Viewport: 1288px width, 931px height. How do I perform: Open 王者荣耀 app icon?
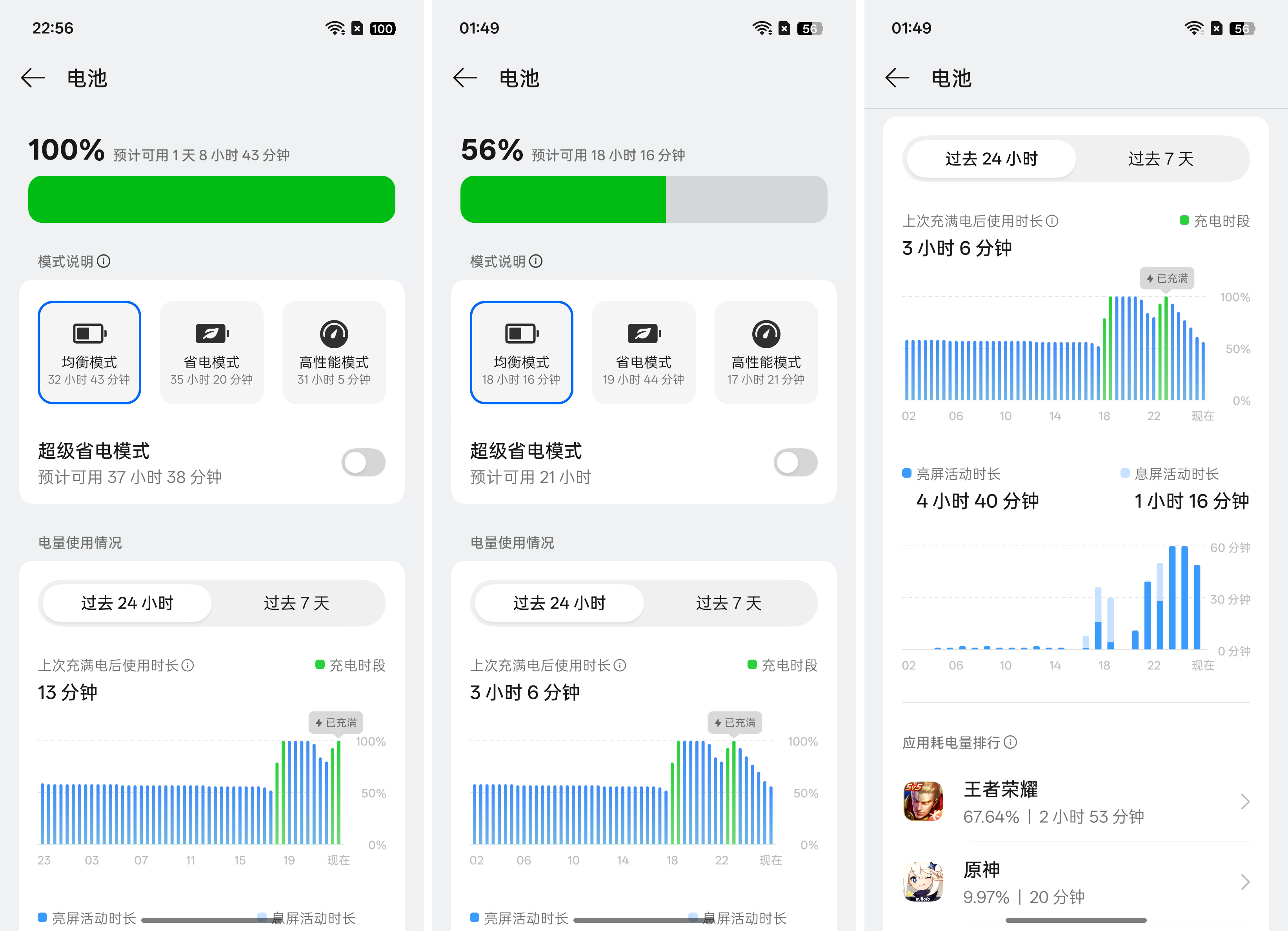point(923,802)
